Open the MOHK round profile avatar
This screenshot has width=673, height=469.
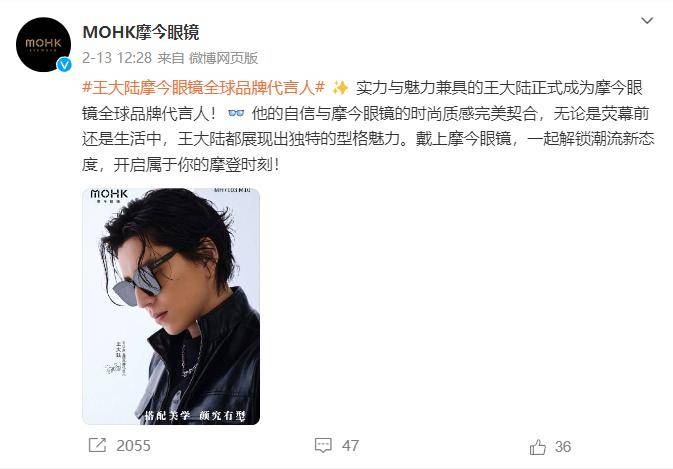pyautogui.click(x=43, y=44)
